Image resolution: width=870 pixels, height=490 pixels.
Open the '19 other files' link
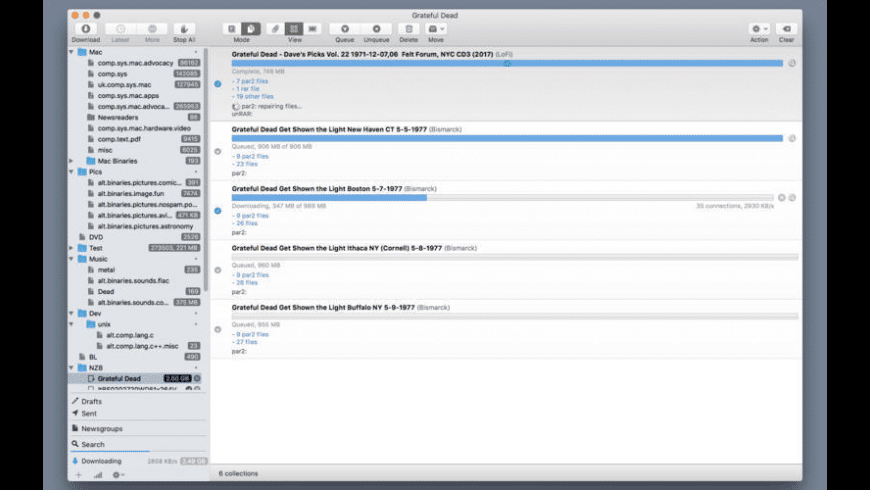[253, 97]
